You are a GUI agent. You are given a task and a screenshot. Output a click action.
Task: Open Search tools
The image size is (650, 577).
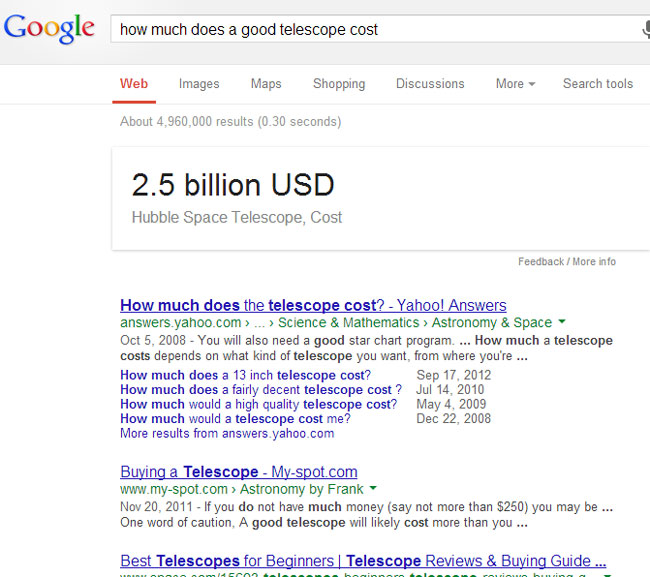(x=598, y=84)
